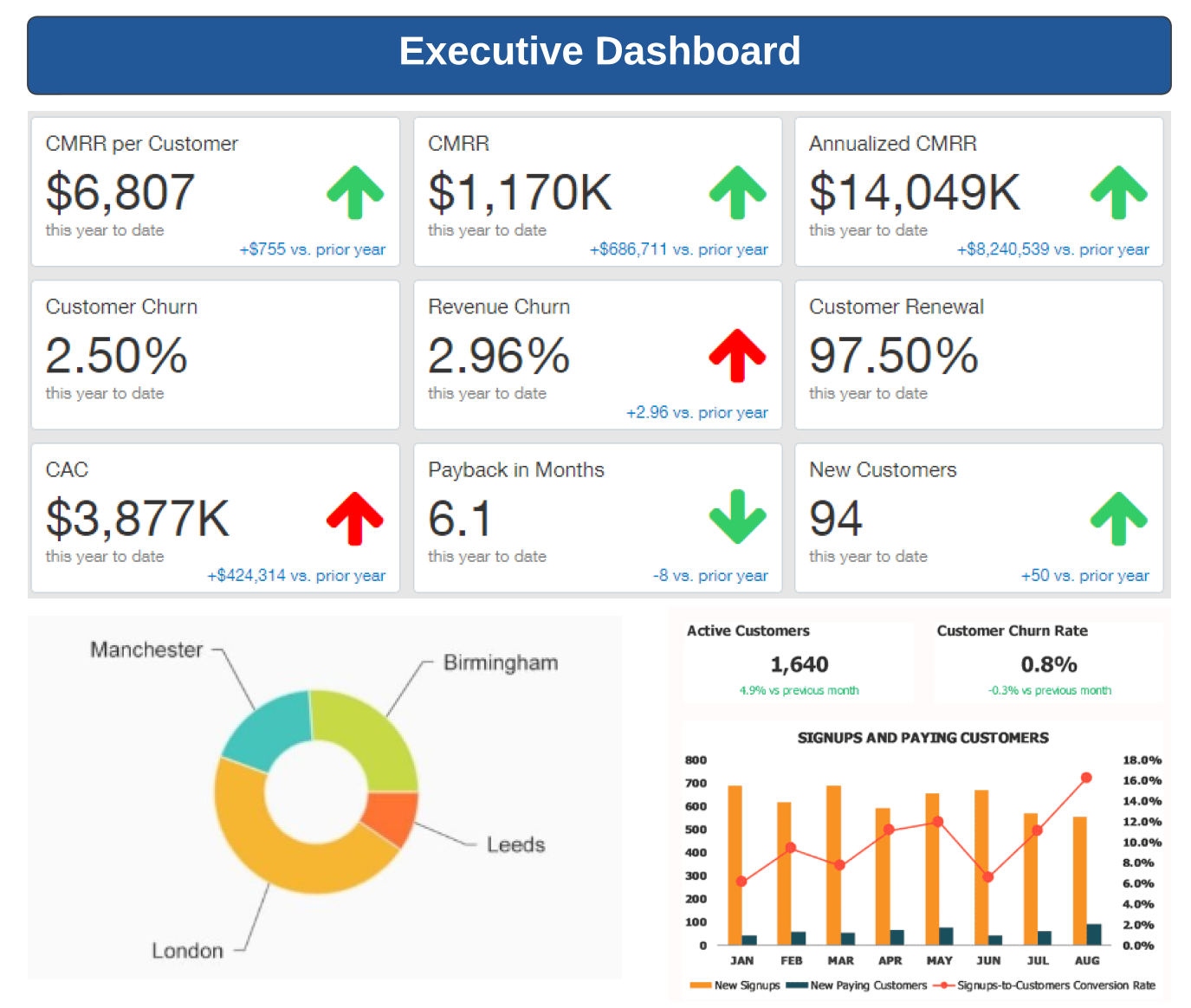Expand the Customer Churn KPI tile
Image resolution: width=1191 pixels, height=1008 pixels.
click(x=215, y=353)
